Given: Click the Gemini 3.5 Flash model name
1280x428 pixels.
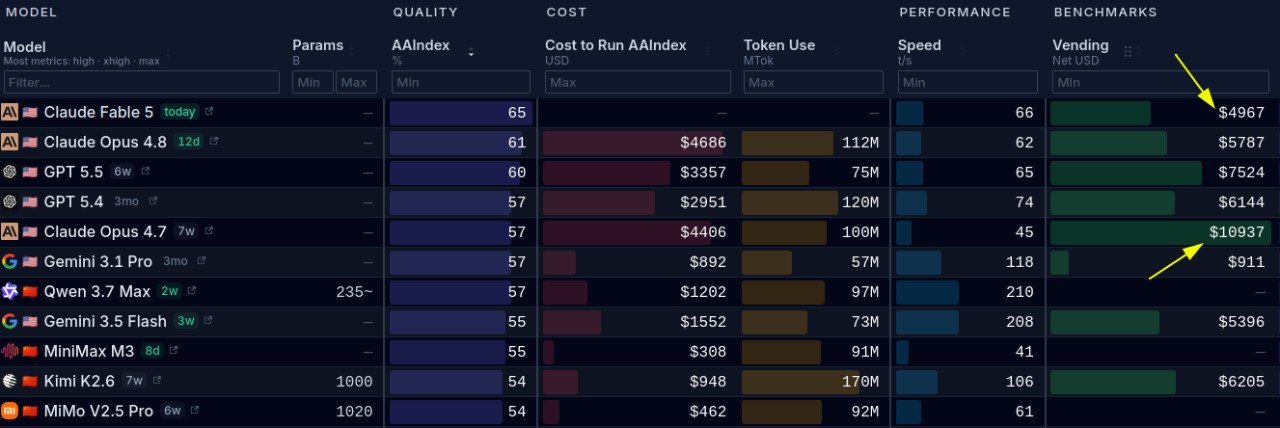Looking at the screenshot, I should [105, 322].
